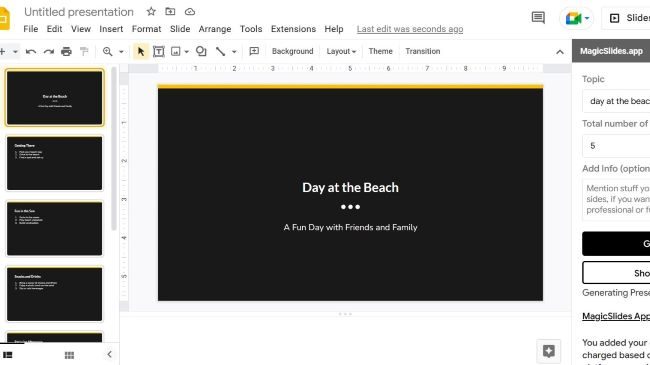Open the Layout dropdown

tap(341, 51)
